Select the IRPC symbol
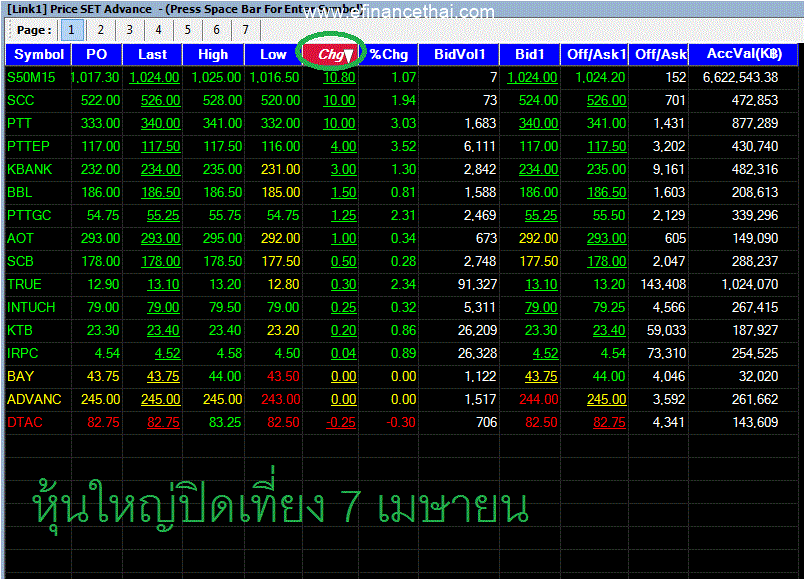 click(23, 353)
